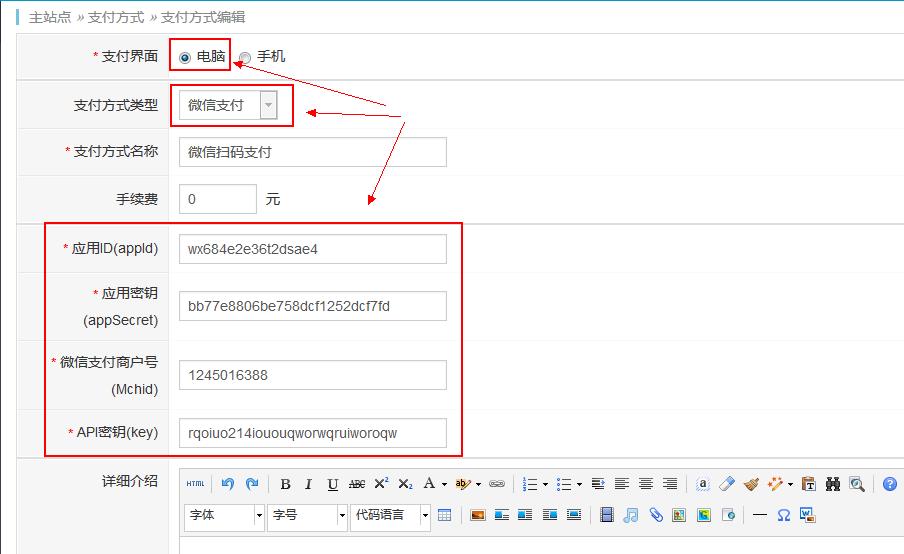Insert a table using the table icon
The width and height of the screenshot is (904, 554).
coord(445,515)
